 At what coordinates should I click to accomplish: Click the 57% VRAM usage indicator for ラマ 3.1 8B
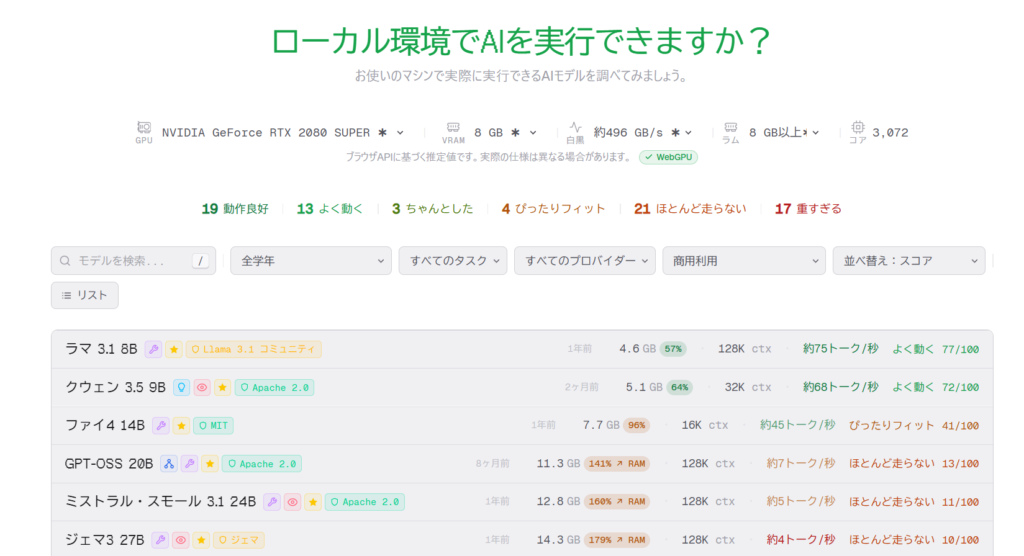point(673,349)
